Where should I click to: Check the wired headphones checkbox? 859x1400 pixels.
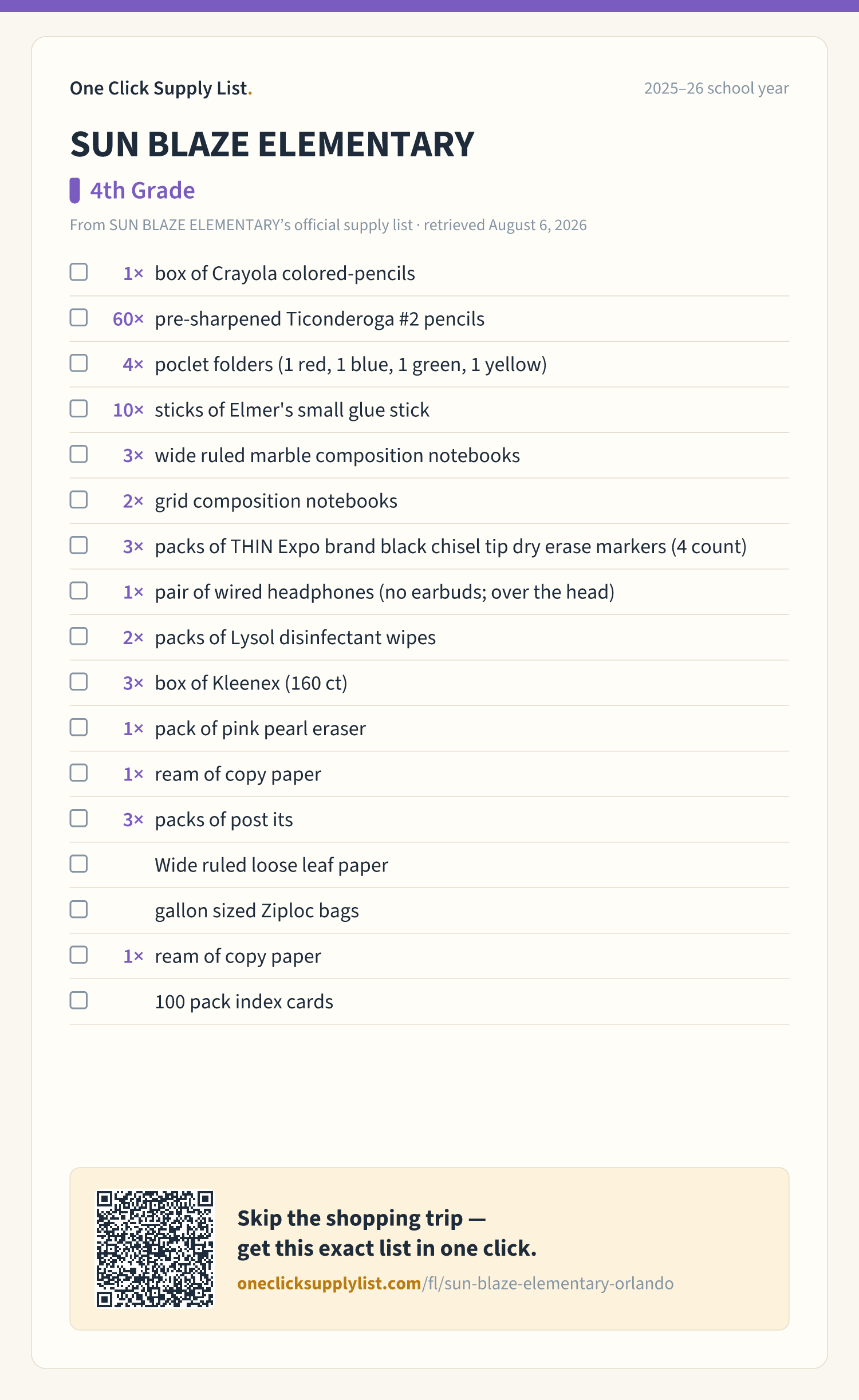pyautogui.click(x=78, y=590)
